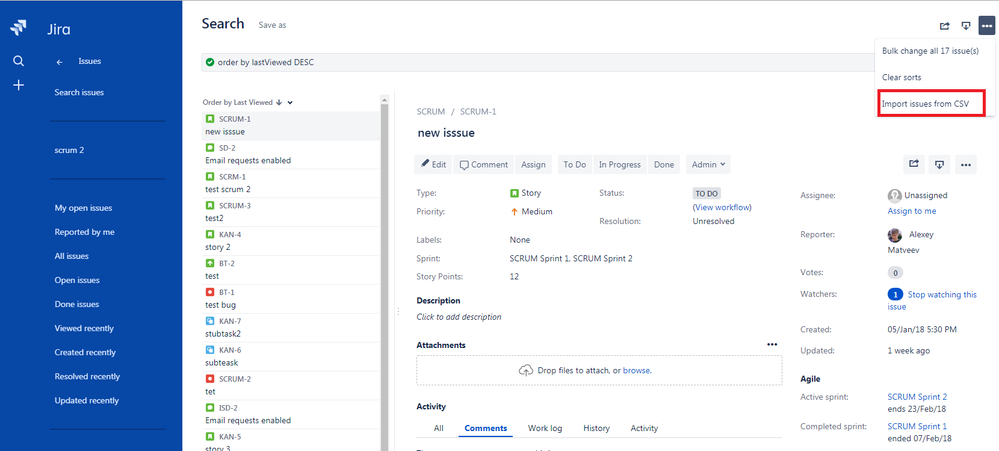This screenshot has width=999, height=451.
Task: Select Updated recently filter
Action: [x=87, y=401]
